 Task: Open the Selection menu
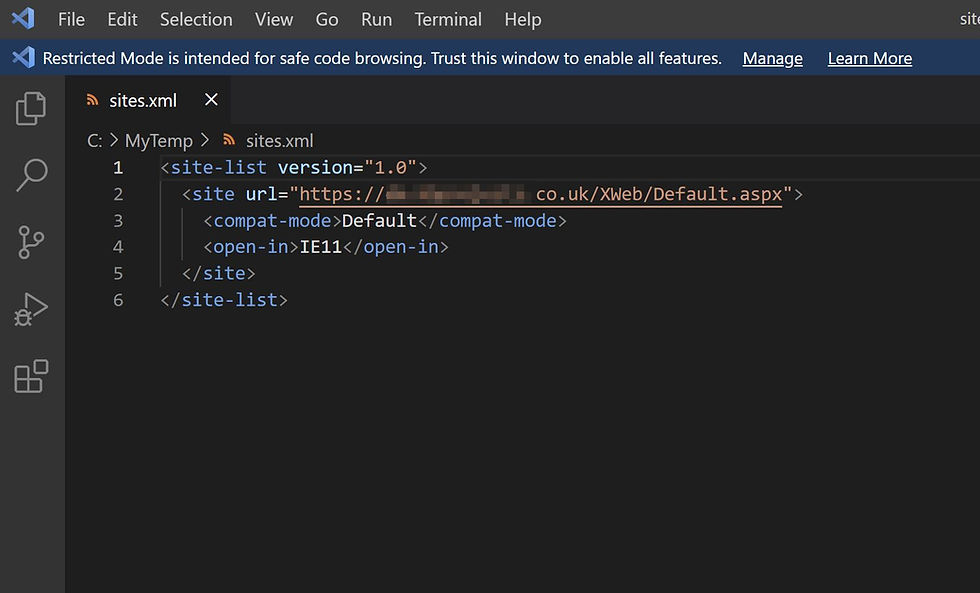click(196, 19)
